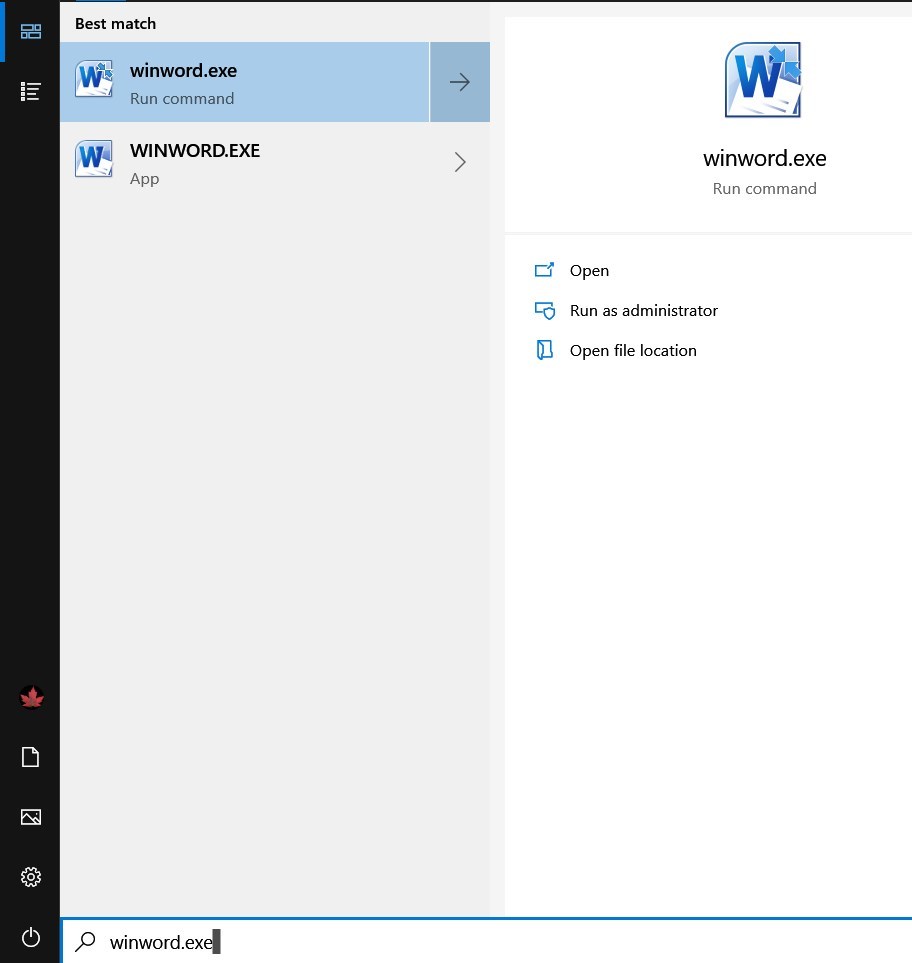The width and height of the screenshot is (912, 963).
Task: Choose Open file location
Action: [x=633, y=351]
